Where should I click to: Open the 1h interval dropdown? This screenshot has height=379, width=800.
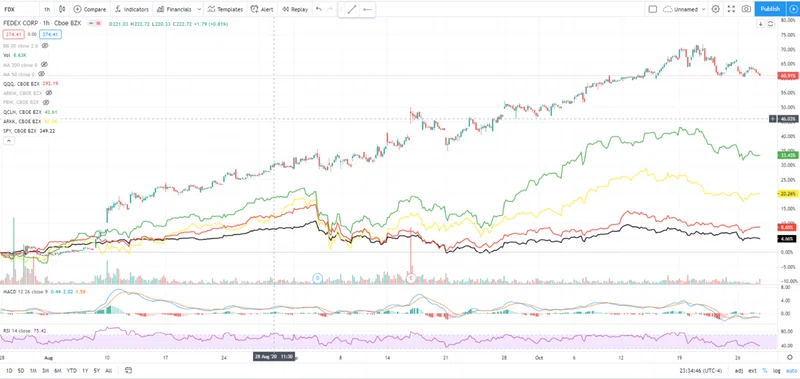pyautogui.click(x=47, y=9)
